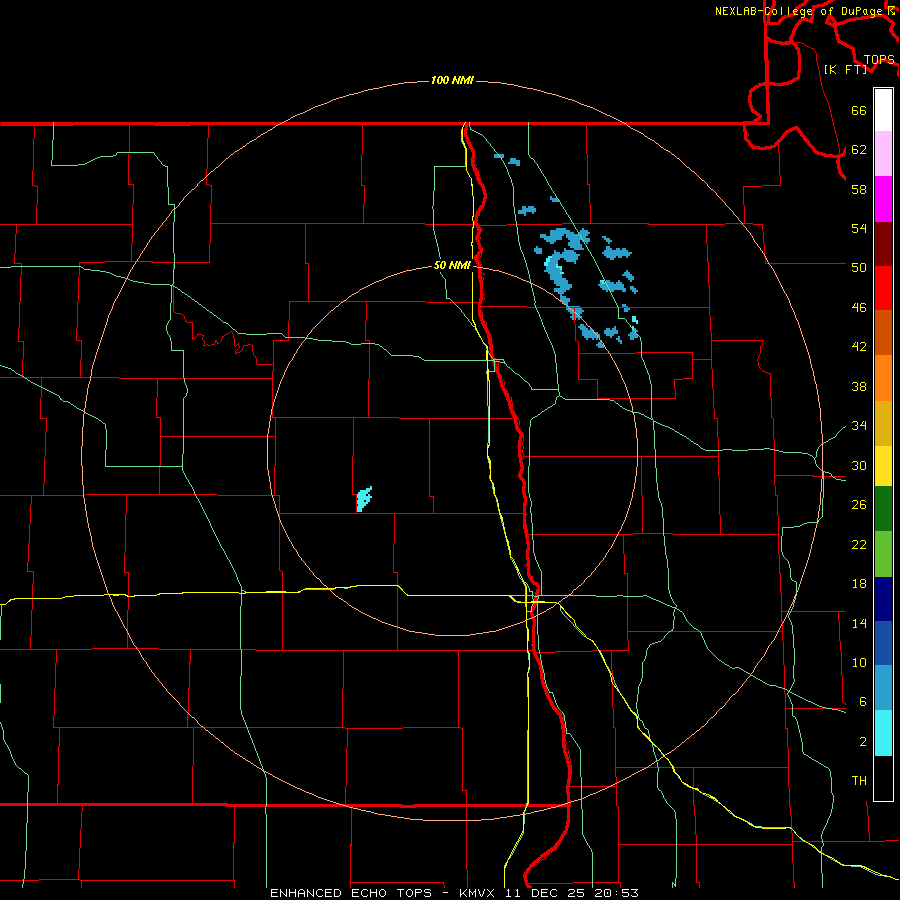Click the '38' scale value
The height and width of the screenshot is (900, 900).
click(x=859, y=386)
